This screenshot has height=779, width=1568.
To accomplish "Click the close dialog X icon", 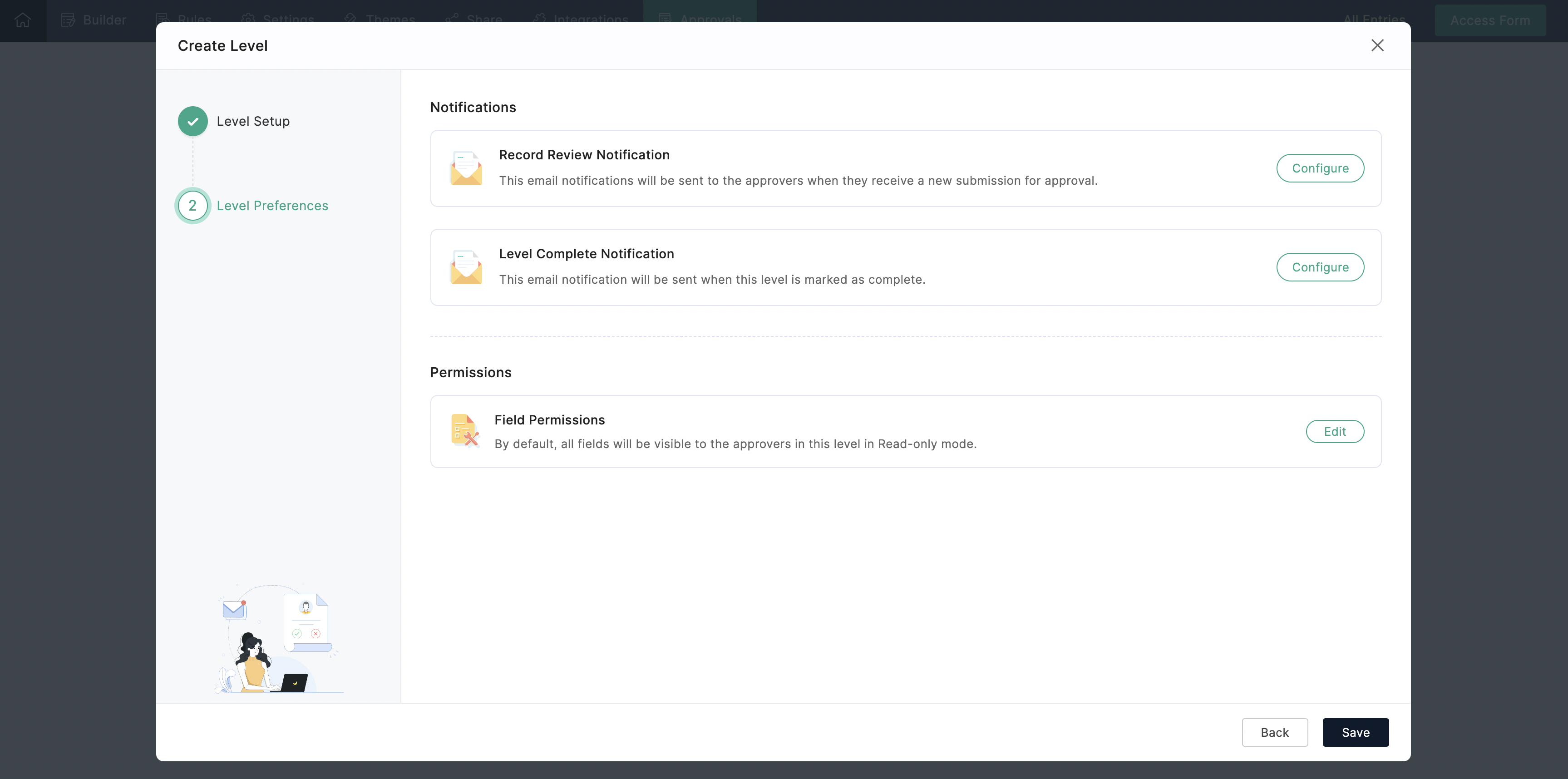I will click(1379, 45).
